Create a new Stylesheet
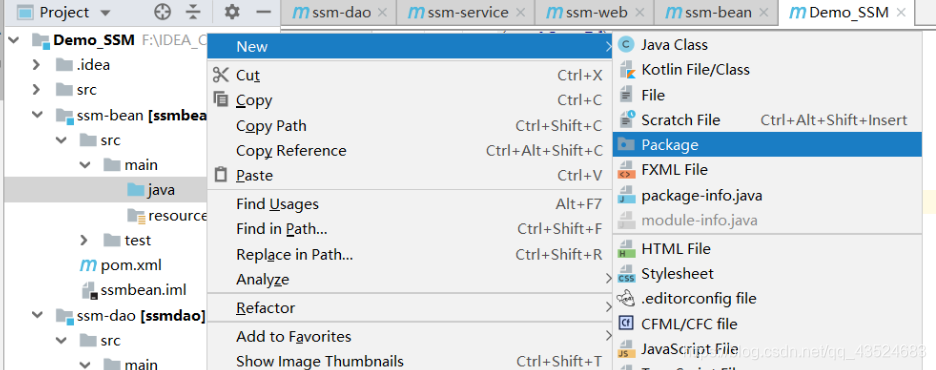This screenshot has width=936, height=370. [767, 274]
